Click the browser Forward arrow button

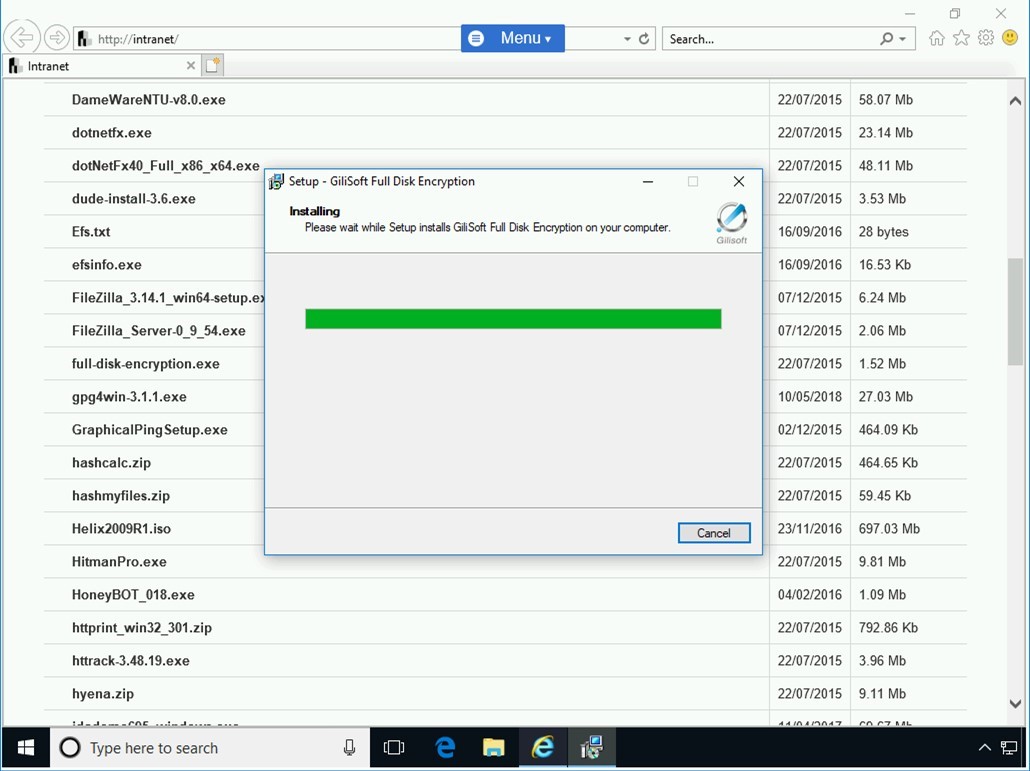(57, 39)
